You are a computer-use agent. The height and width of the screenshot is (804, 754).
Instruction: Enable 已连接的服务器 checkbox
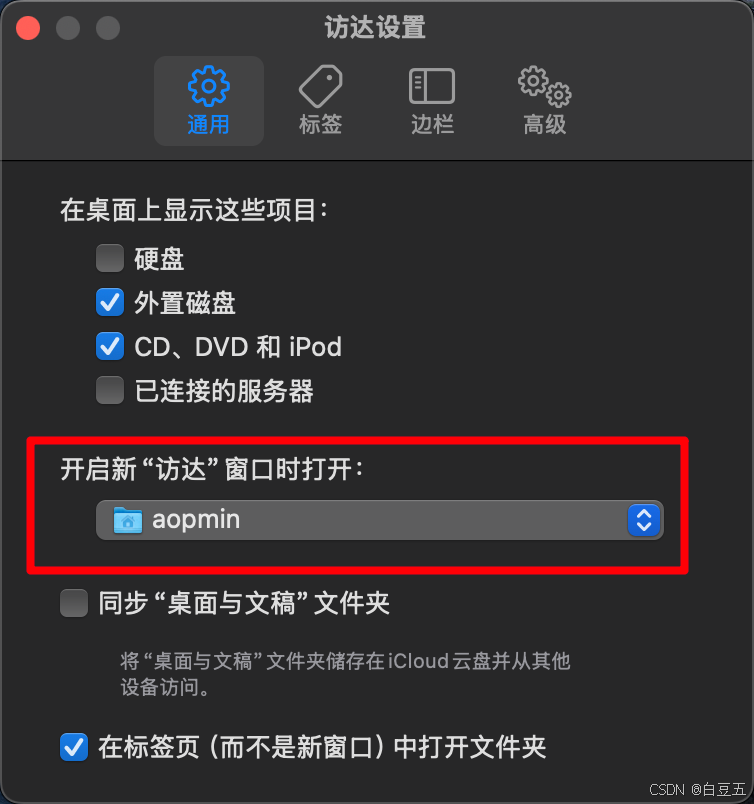pos(110,390)
